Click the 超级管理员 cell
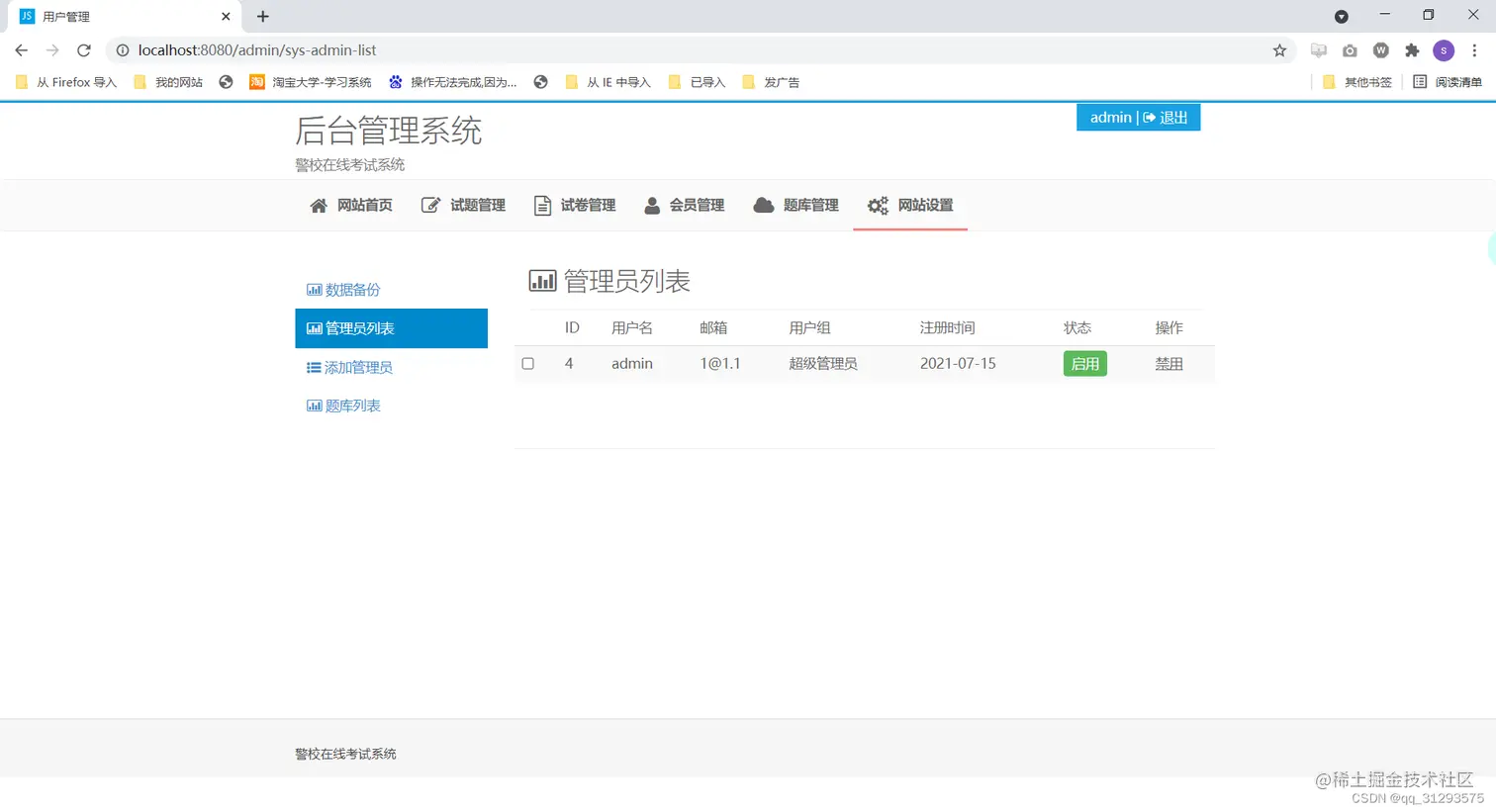This screenshot has height=812, width=1496. click(x=823, y=364)
